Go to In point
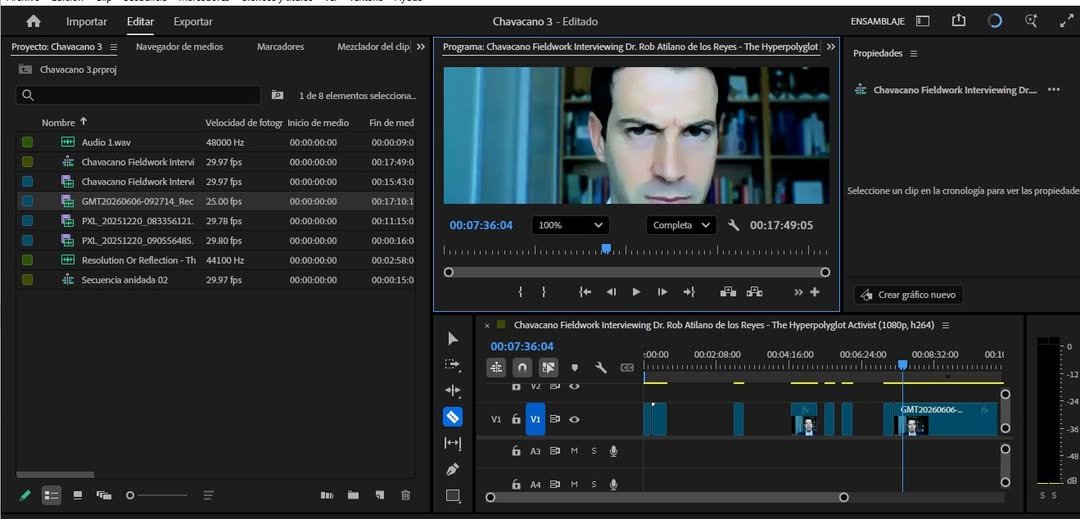The width and height of the screenshot is (1080, 519). (585, 292)
